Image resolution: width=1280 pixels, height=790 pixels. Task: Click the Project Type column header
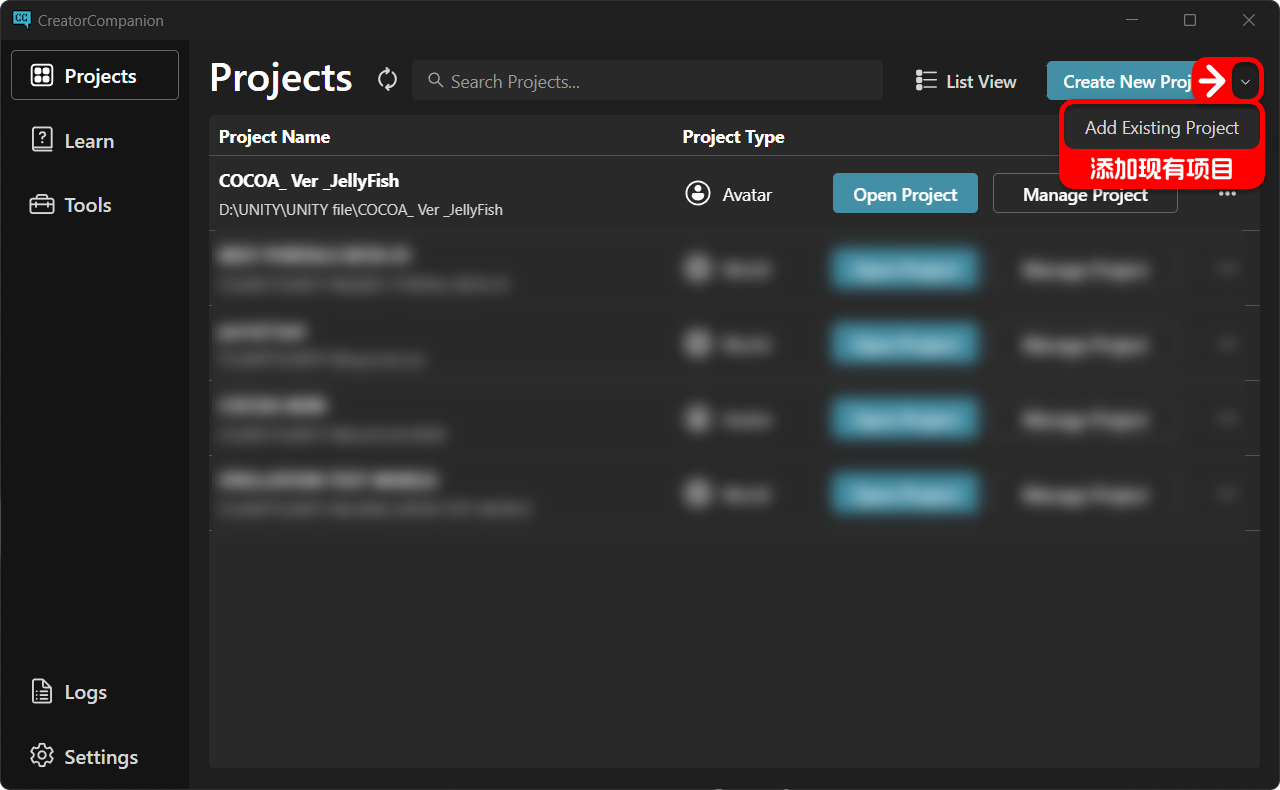point(733,137)
